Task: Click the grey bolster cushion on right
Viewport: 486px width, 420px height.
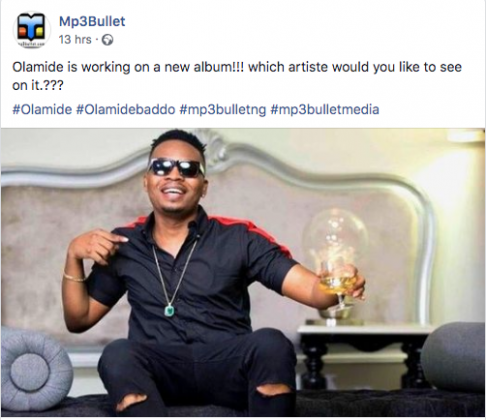Action: click(x=453, y=357)
